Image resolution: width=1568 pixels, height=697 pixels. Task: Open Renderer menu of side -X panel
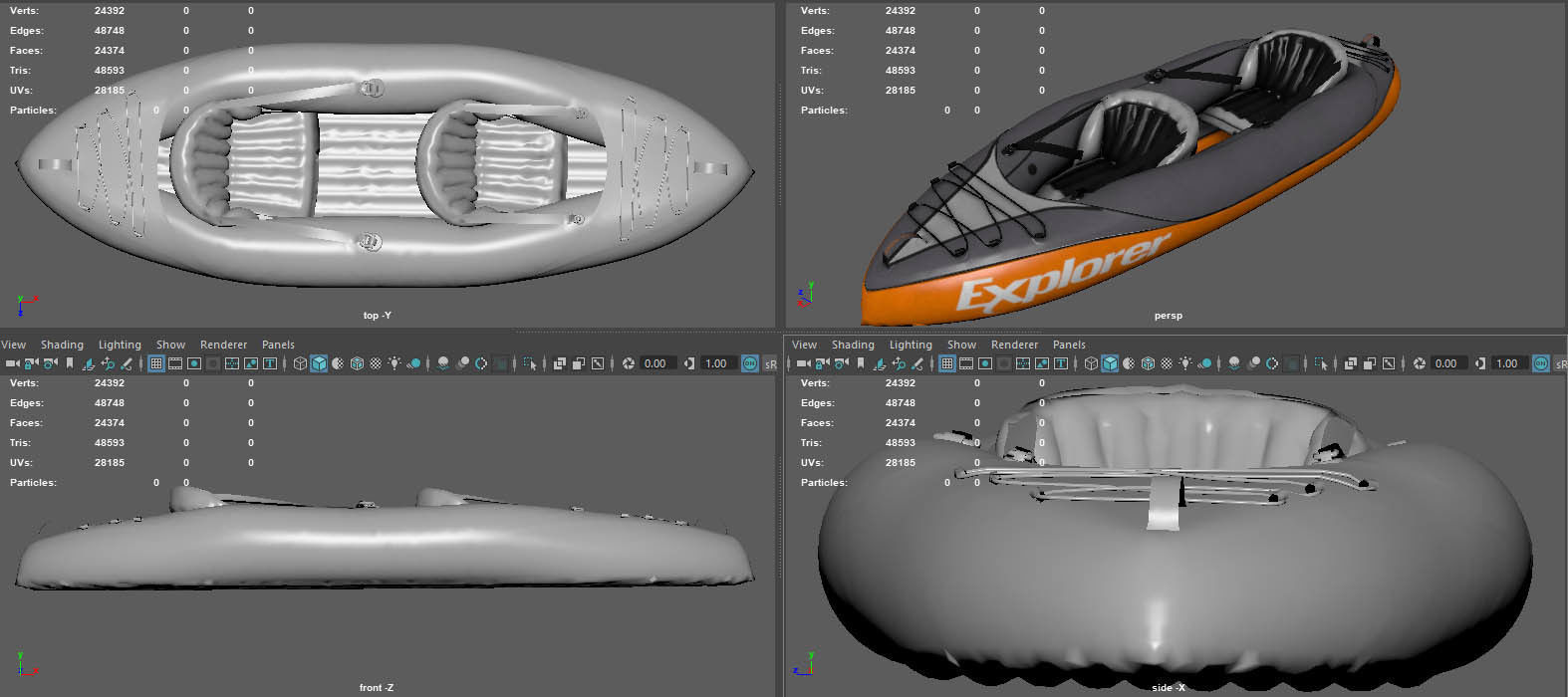1015,345
